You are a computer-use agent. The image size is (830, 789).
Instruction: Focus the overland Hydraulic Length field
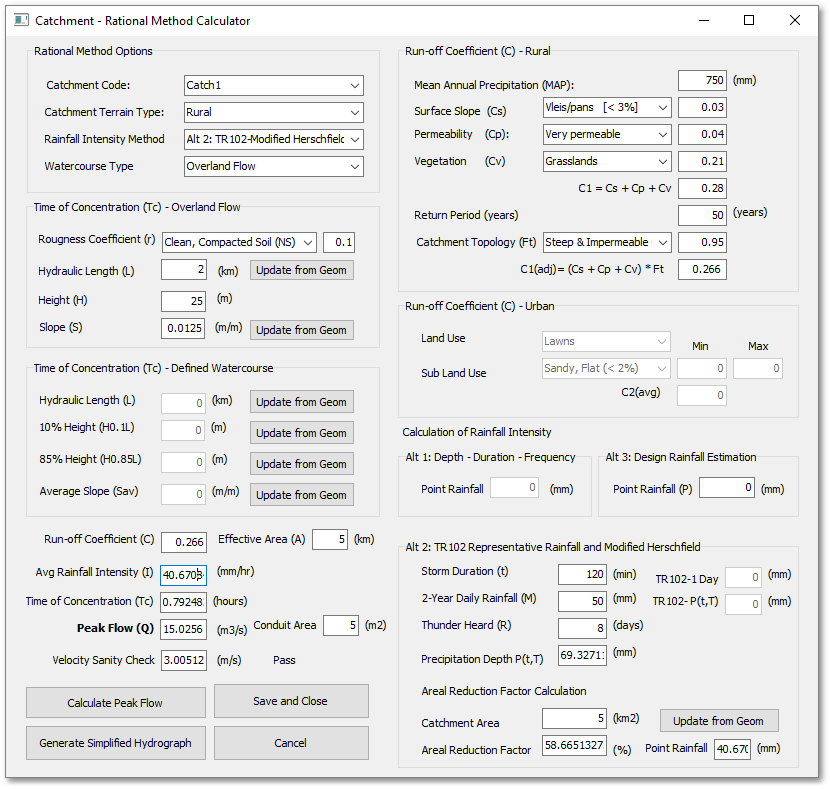pos(183,270)
